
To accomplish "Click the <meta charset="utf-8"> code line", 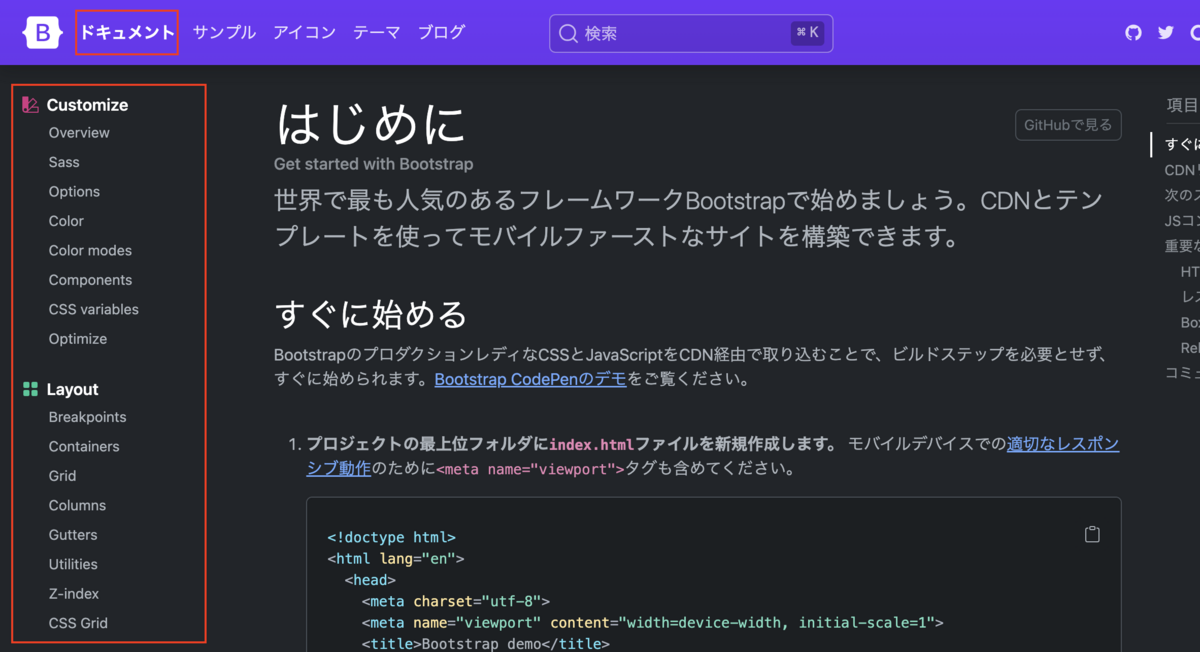I will (456, 602).
